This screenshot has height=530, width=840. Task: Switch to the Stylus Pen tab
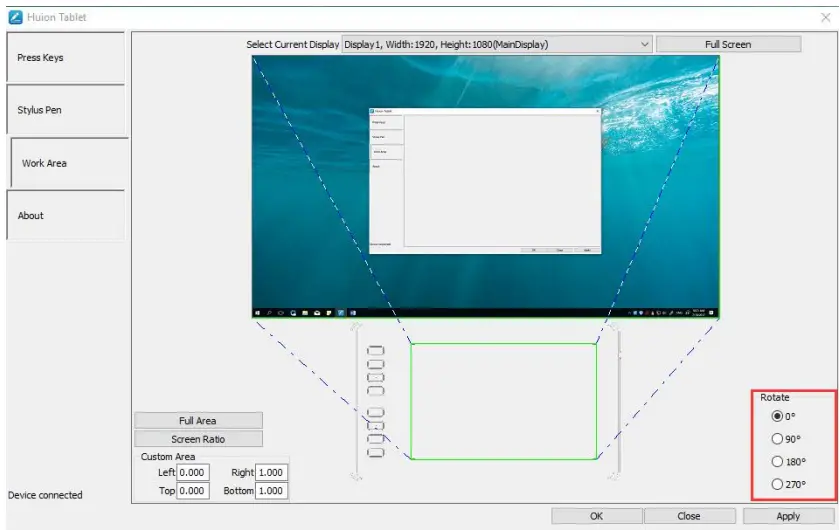pyautogui.click(x=65, y=110)
